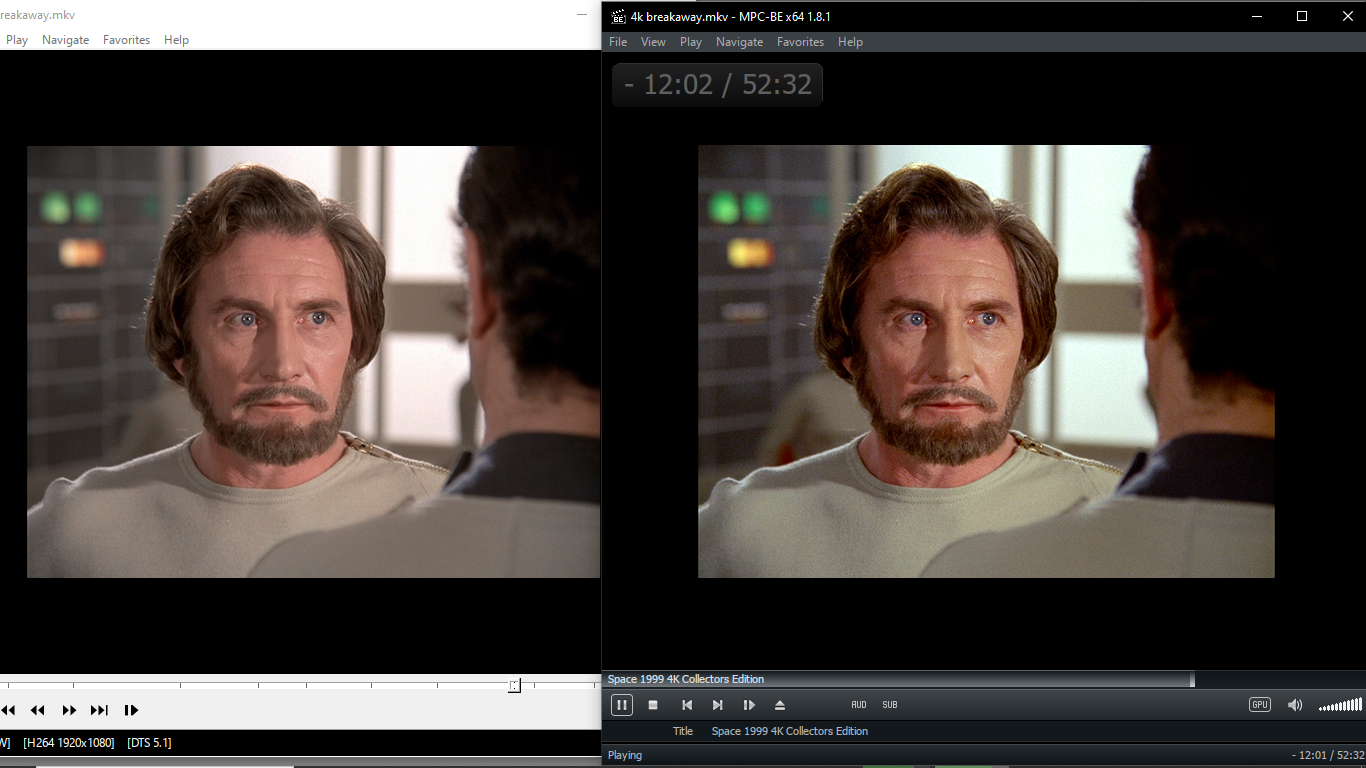Viewport: 1366px width, 768px height.
Task: Open the Play menu in the left player
Action: pyautogui.click(x=17, y=40)
